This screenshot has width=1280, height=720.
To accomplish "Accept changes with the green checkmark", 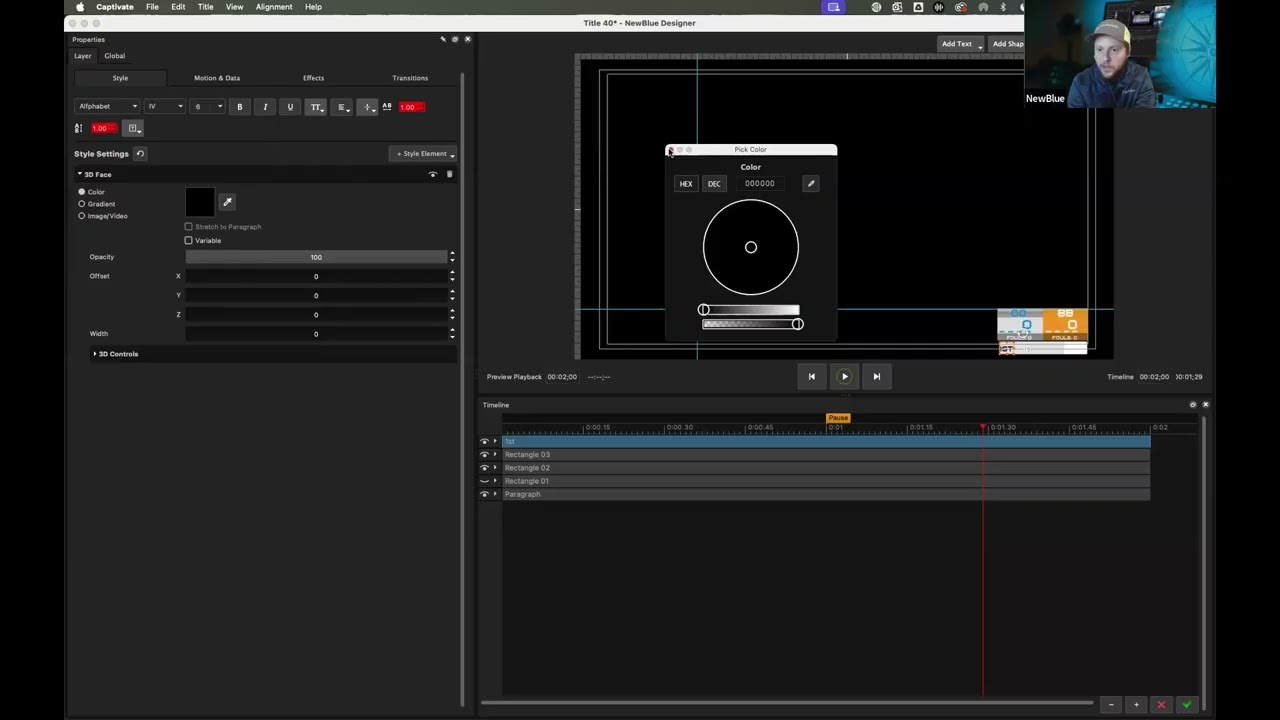I will pyautogui.click(x=1187, y=705).
